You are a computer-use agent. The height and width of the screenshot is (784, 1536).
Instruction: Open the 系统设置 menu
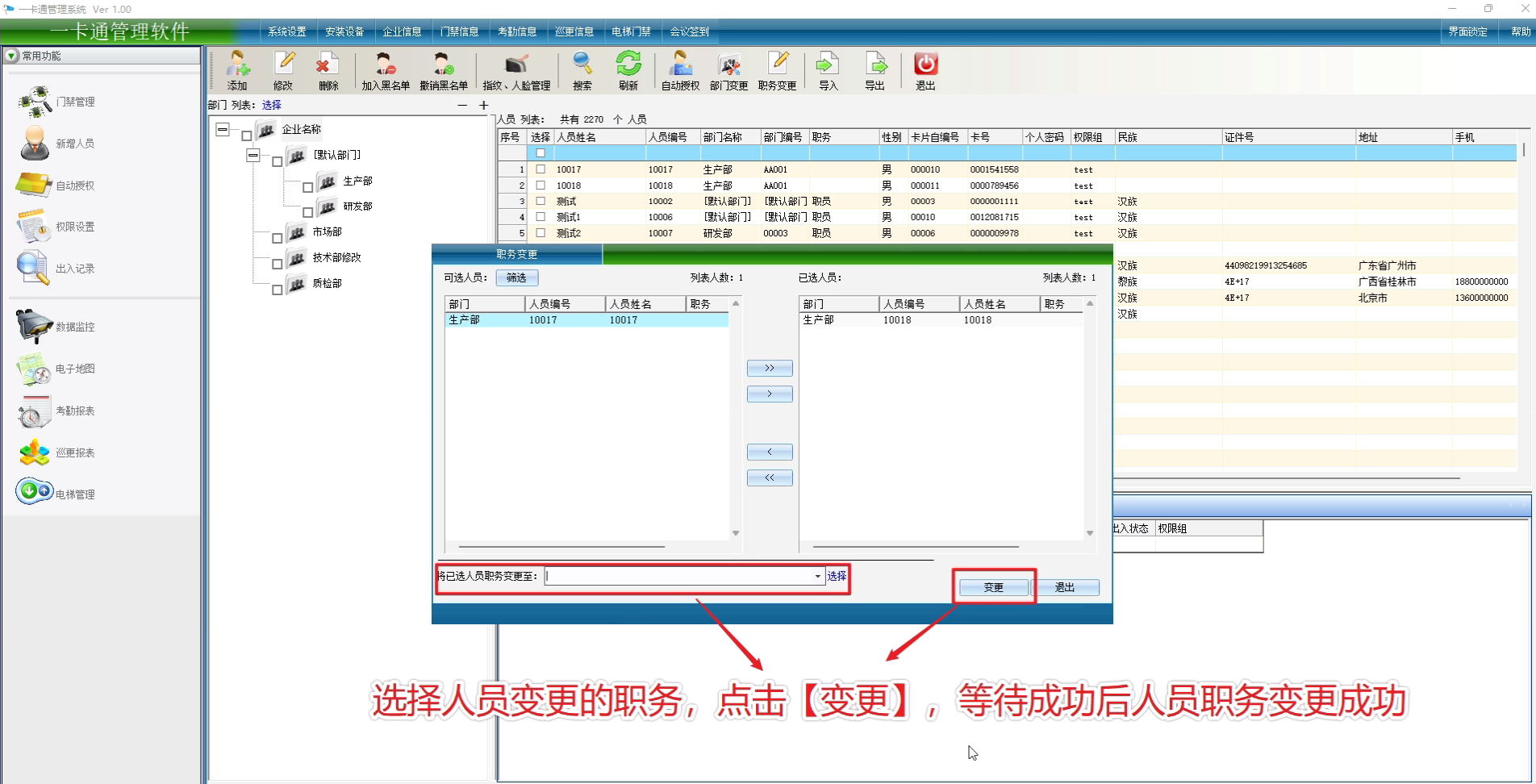click(287, 31)
